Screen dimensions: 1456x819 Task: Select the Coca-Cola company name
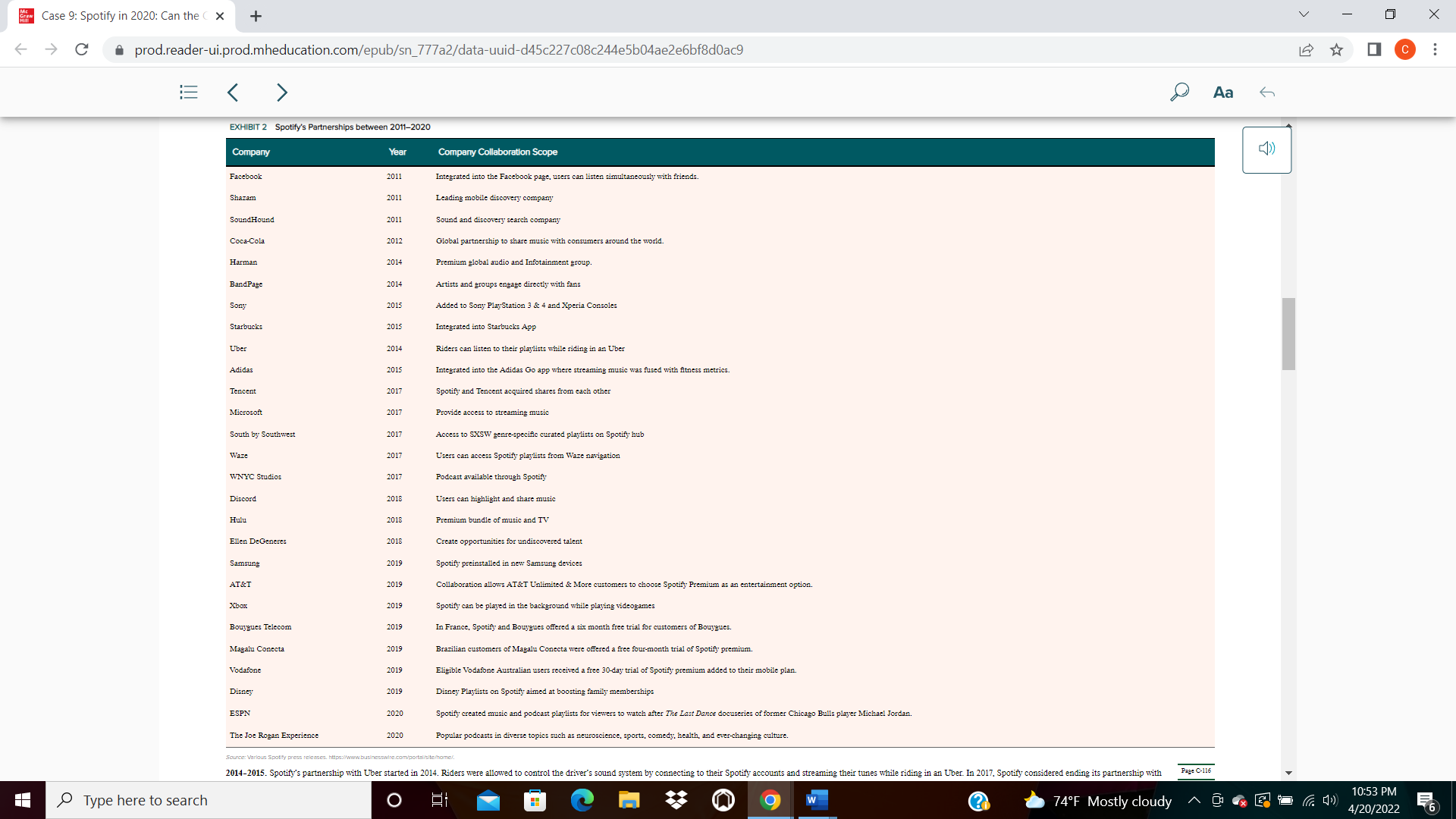tap(247, 241)
